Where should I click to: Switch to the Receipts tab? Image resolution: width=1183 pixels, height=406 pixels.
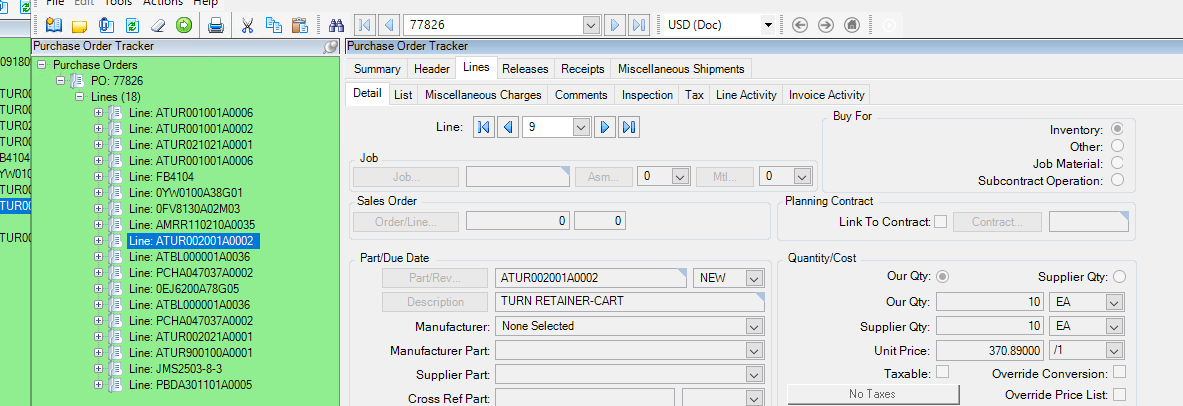click(x=582, y=69)
